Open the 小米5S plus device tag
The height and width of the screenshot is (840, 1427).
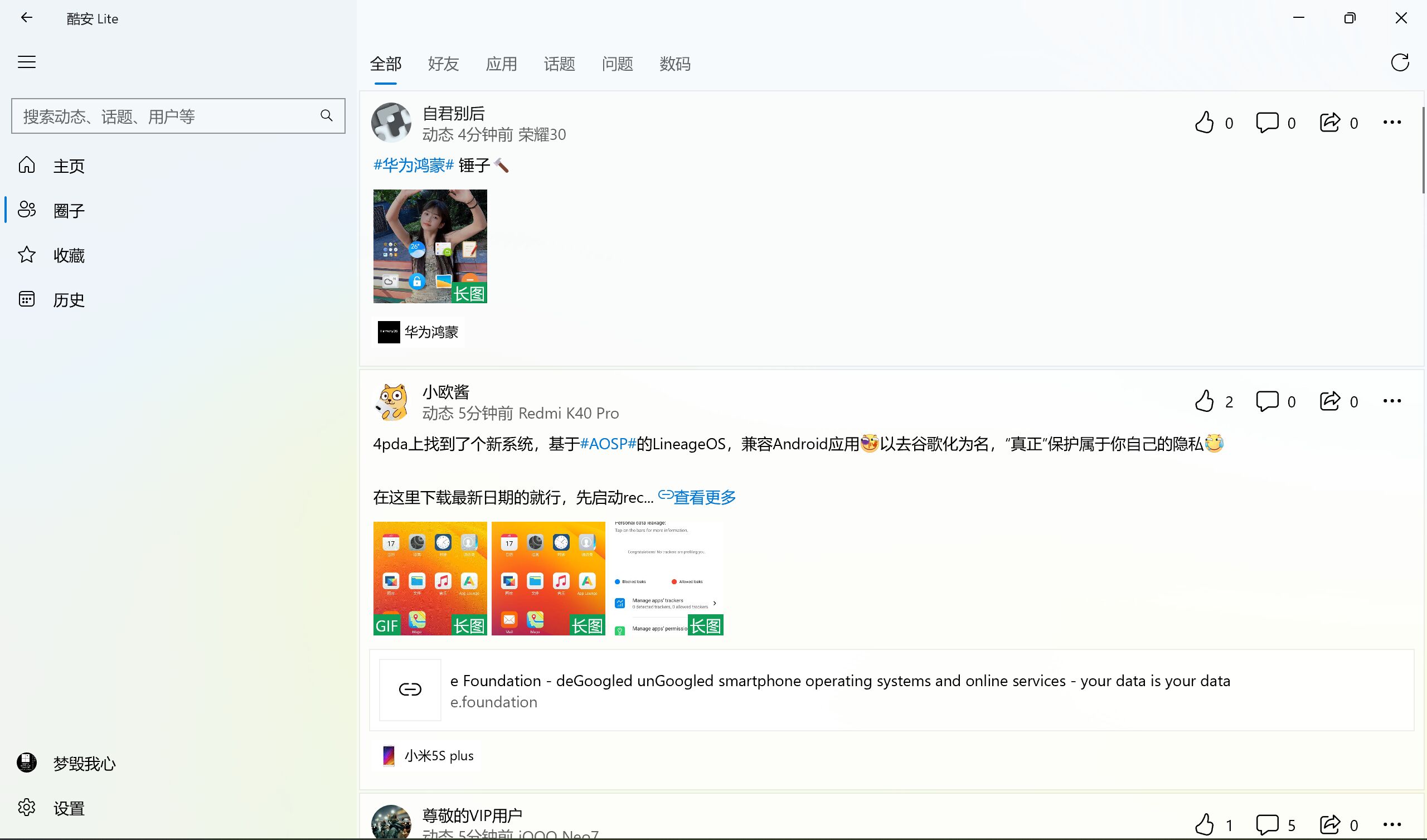pos(426,756)
